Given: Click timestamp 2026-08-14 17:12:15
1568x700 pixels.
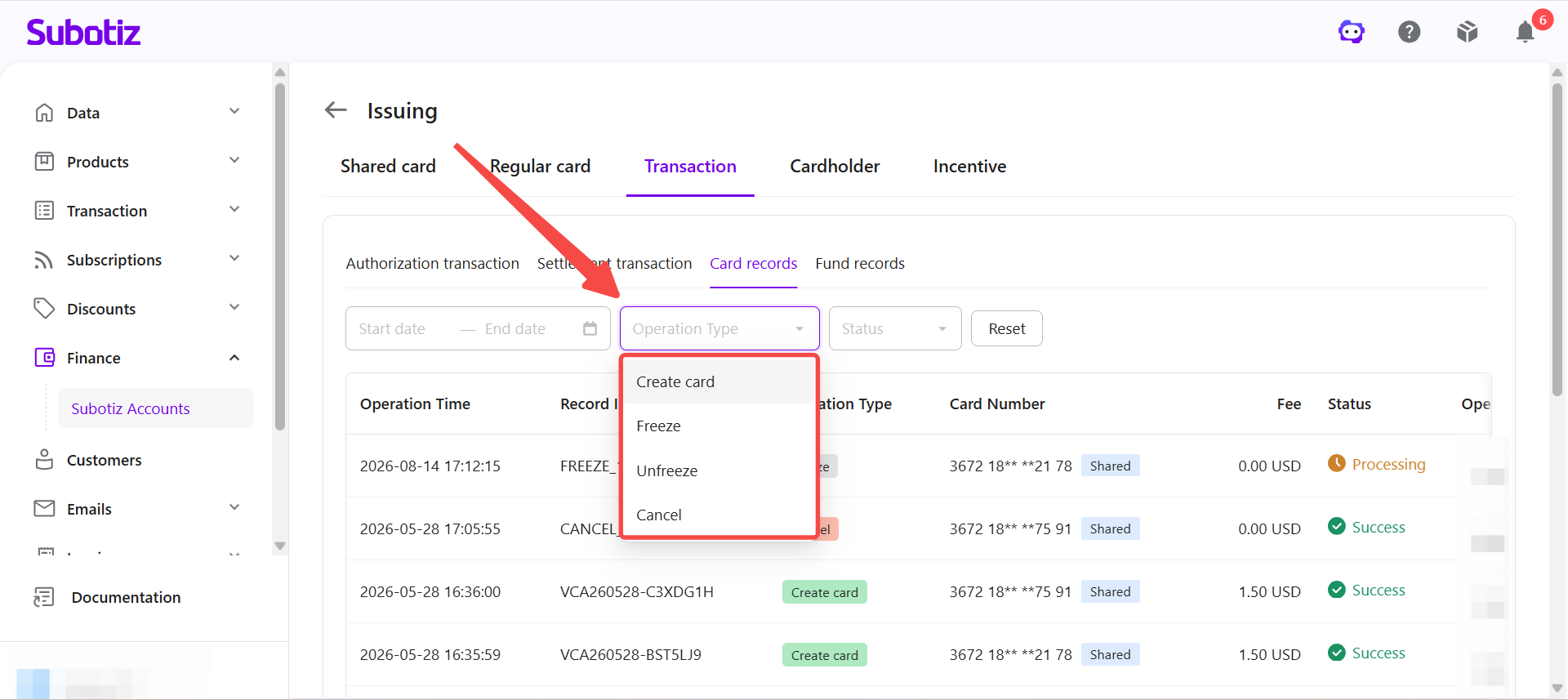Looking at the screenshot, I should coord(430,466).
